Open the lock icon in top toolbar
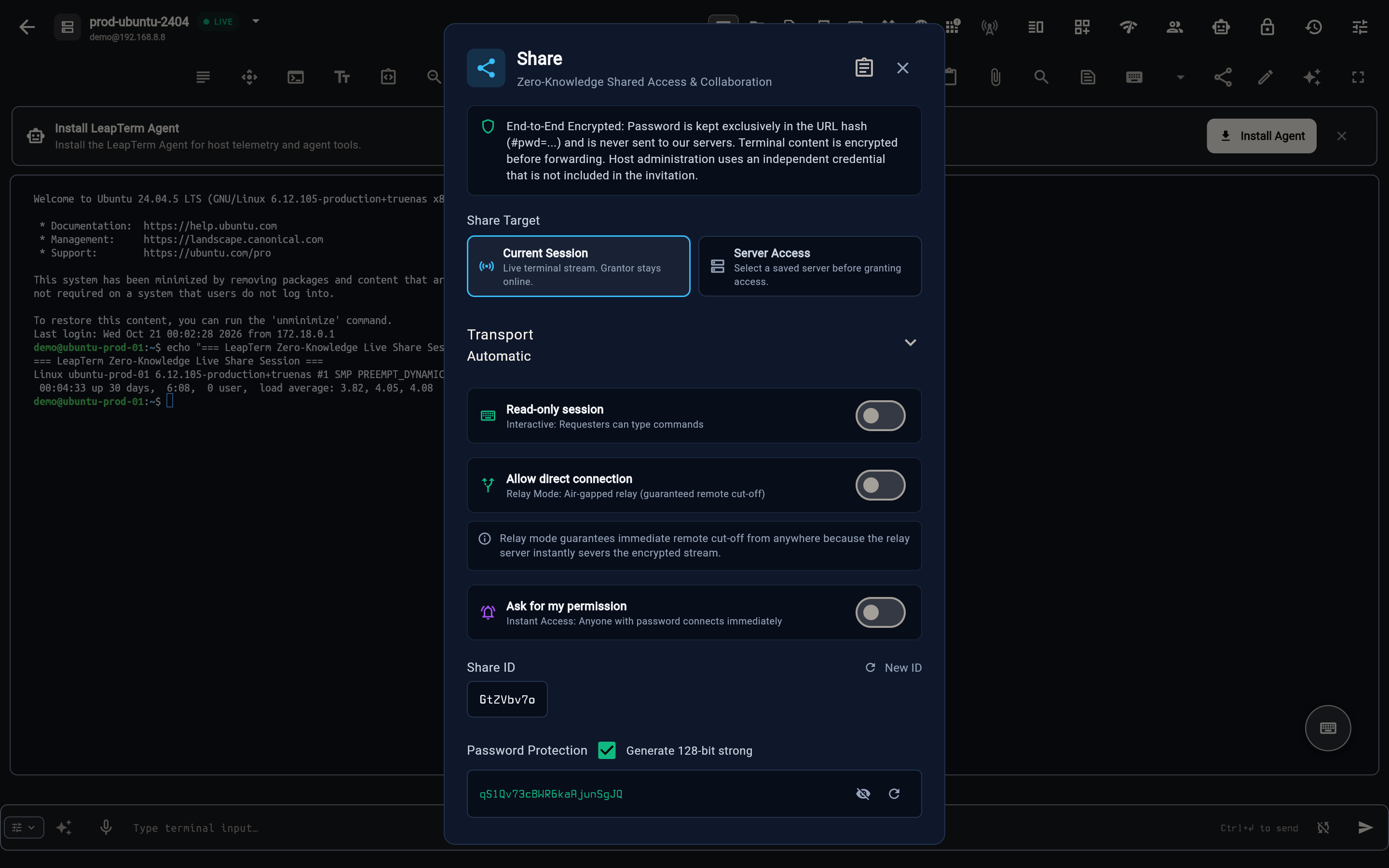1389x868 pixels. point(1267,27)
